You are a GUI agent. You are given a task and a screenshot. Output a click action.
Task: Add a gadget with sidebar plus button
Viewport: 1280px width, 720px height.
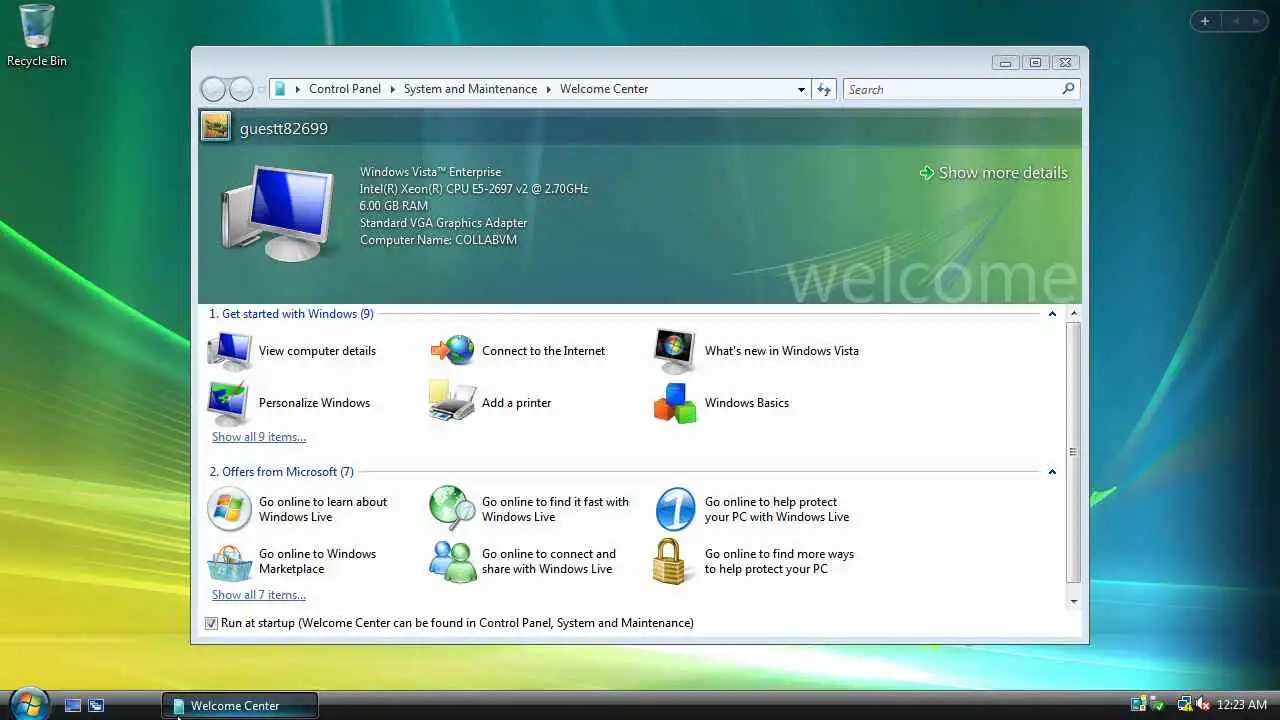(1205, 21)
